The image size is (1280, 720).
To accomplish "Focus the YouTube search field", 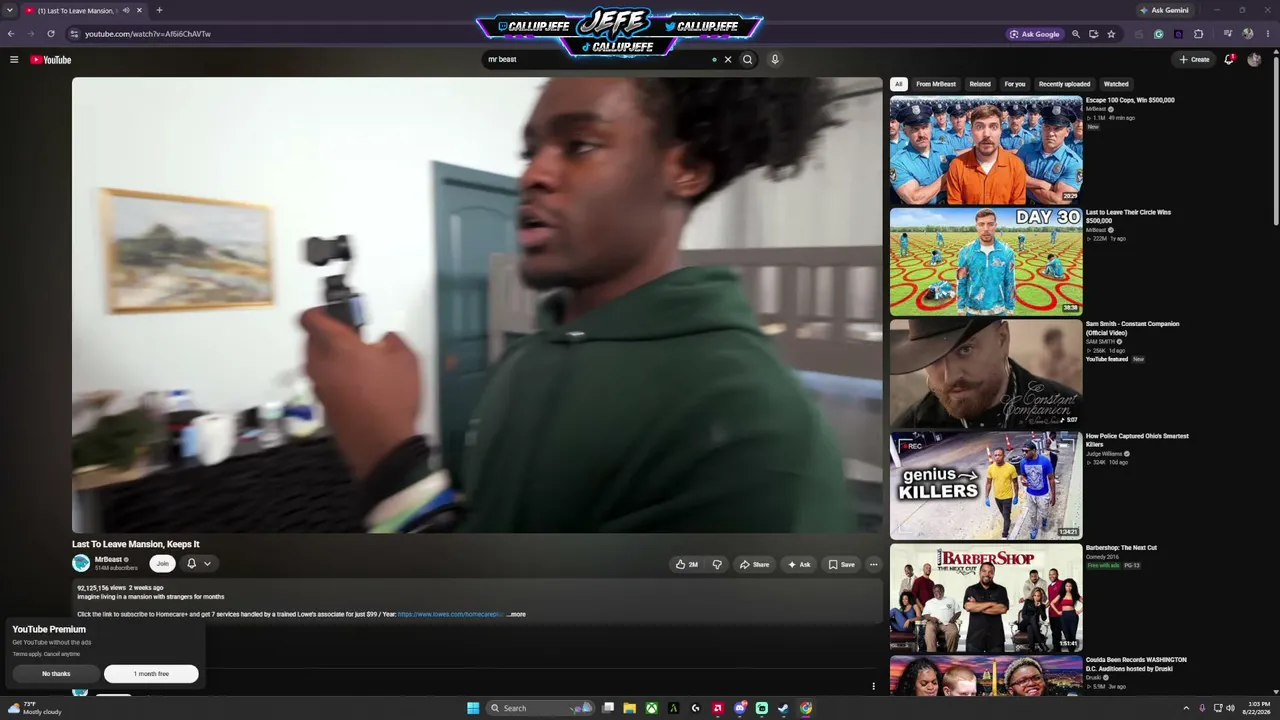I will [x=600, y=60].
